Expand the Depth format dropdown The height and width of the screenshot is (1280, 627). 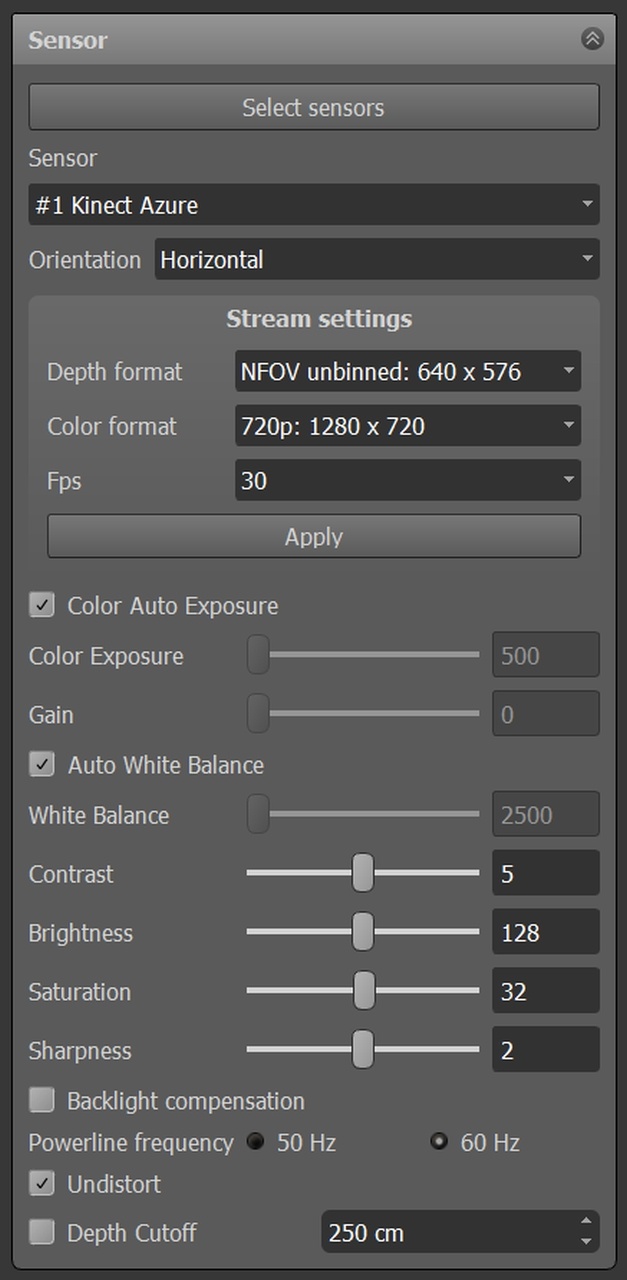click(x=407, y=372)
